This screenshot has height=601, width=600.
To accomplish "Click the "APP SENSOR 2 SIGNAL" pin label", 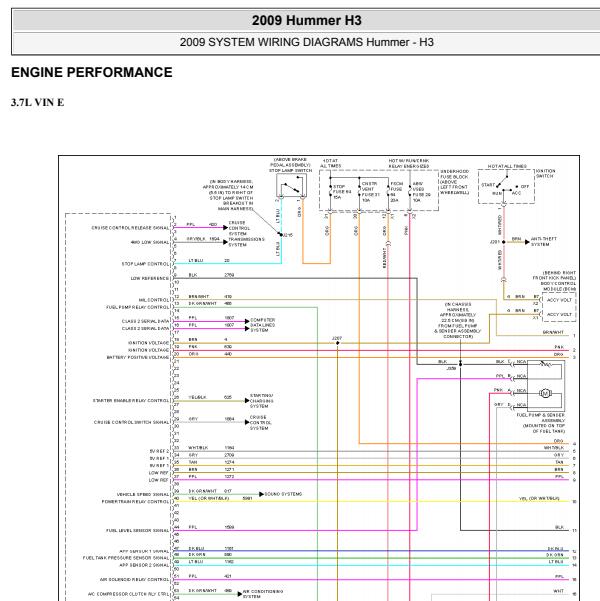I will pyautogui.click(x=144, y=565).
